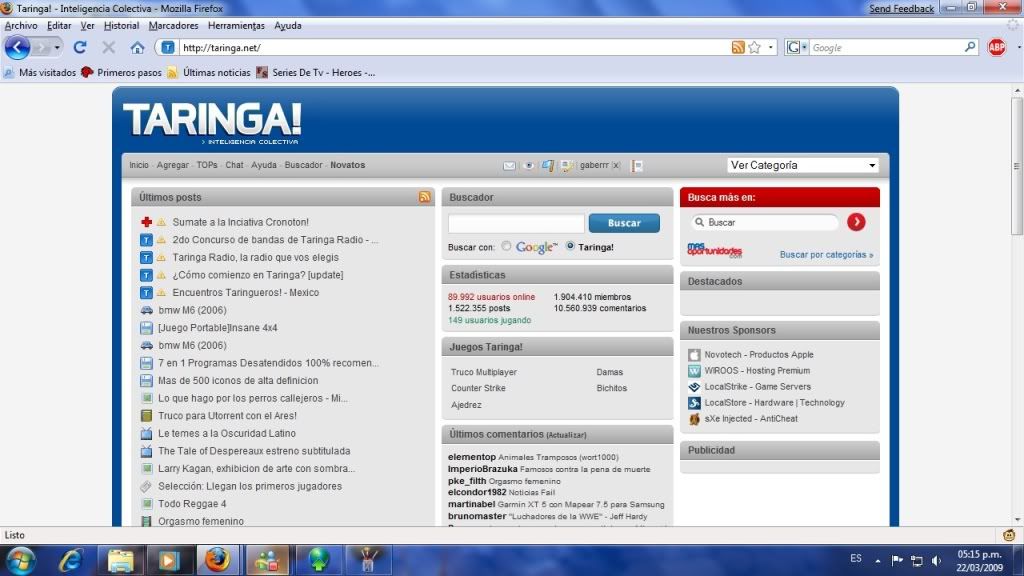Open the messages envelope icon

click(x=509, y=166)
